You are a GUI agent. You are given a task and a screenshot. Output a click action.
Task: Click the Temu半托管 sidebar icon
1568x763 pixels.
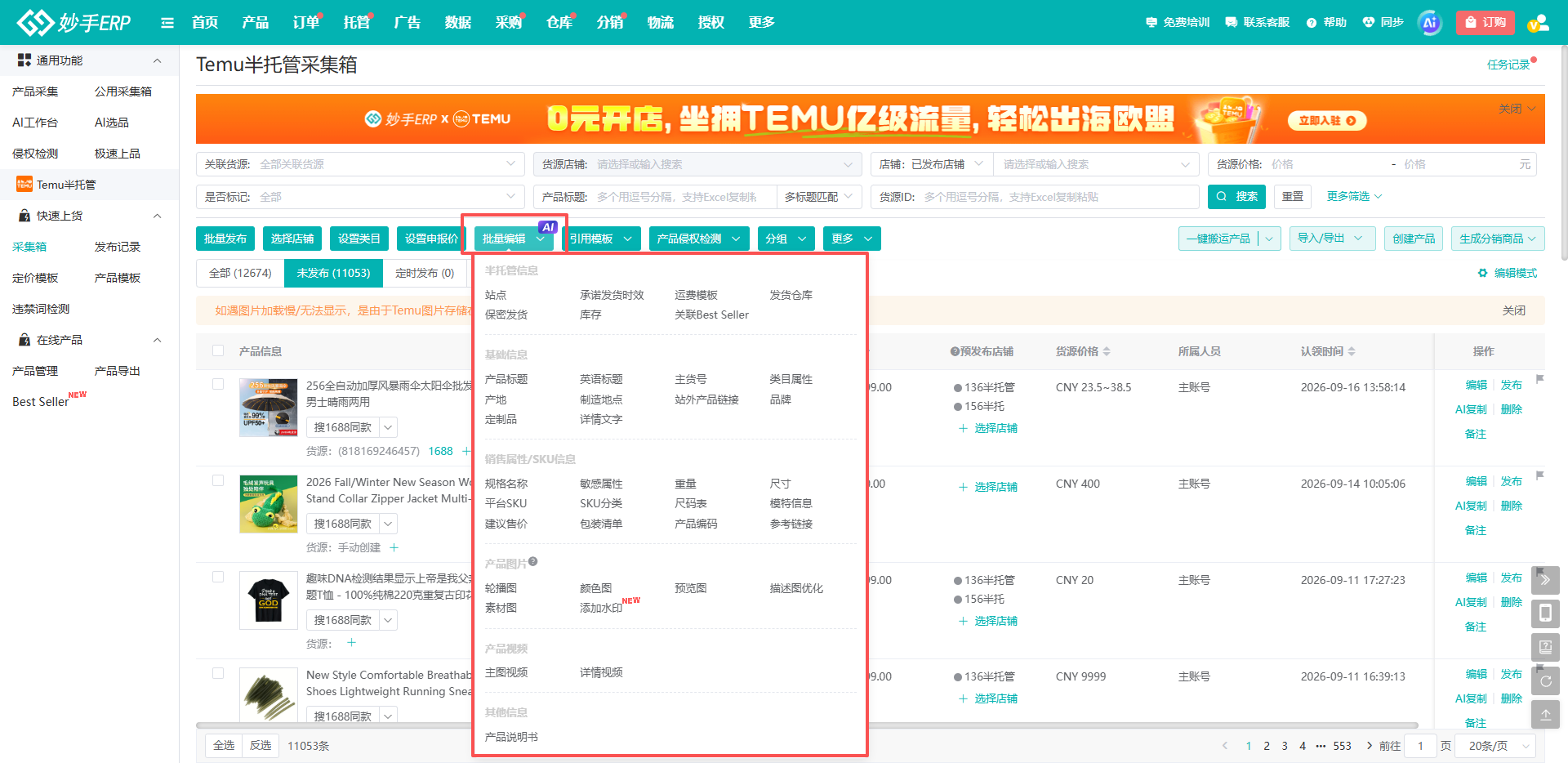24,185
